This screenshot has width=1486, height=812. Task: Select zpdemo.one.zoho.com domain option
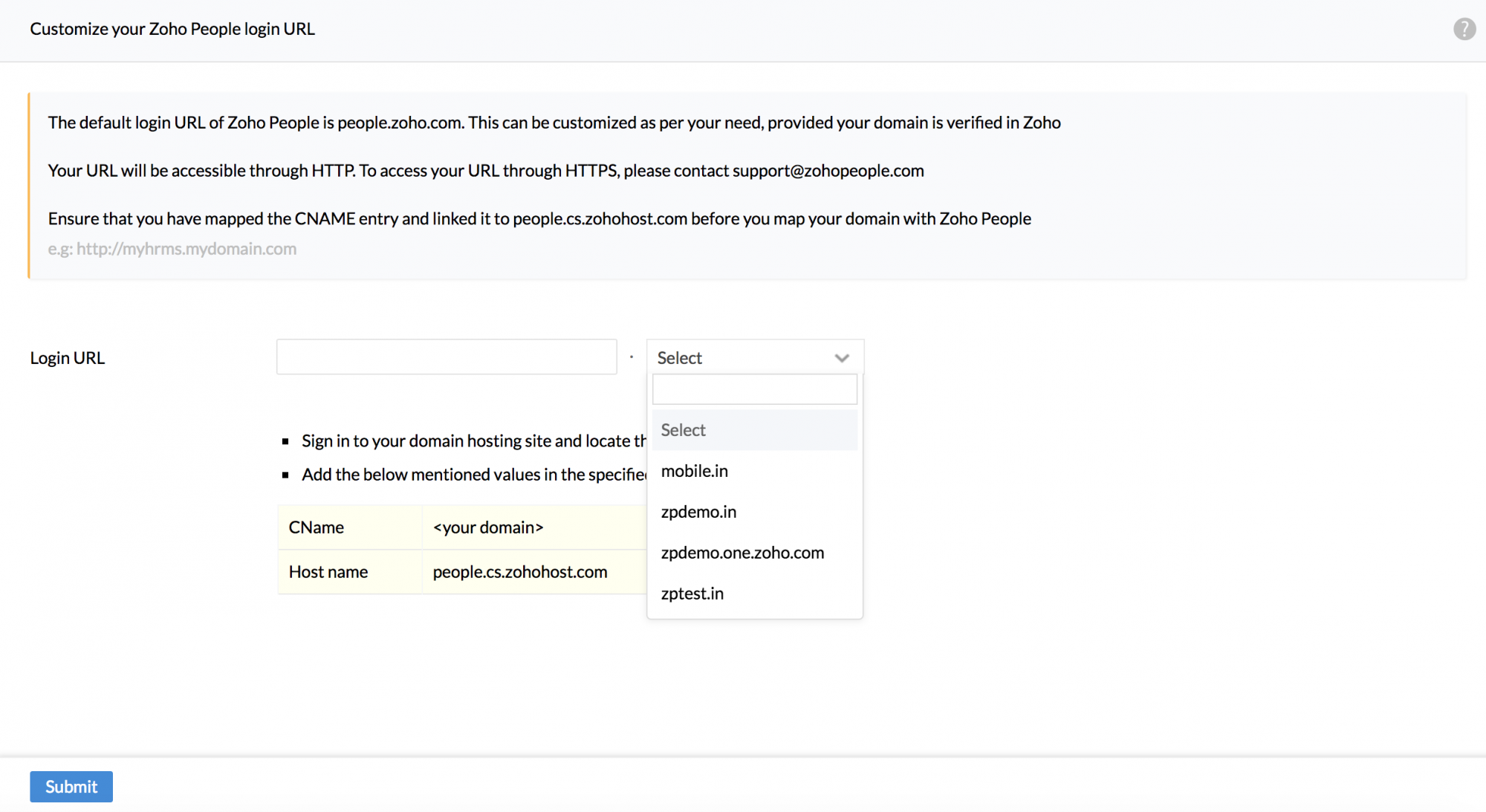tap(742, 553)
